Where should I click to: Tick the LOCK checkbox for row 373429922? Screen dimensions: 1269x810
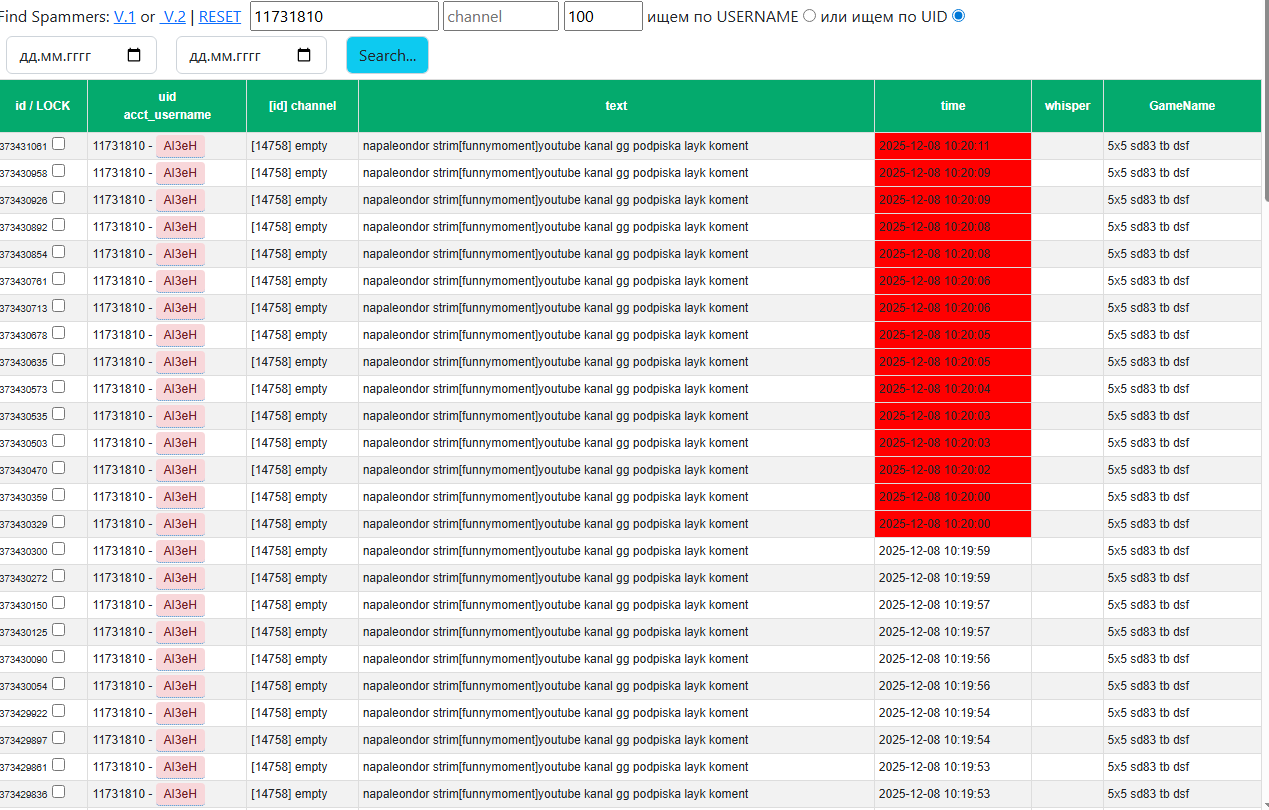click(x=58, y=711)
